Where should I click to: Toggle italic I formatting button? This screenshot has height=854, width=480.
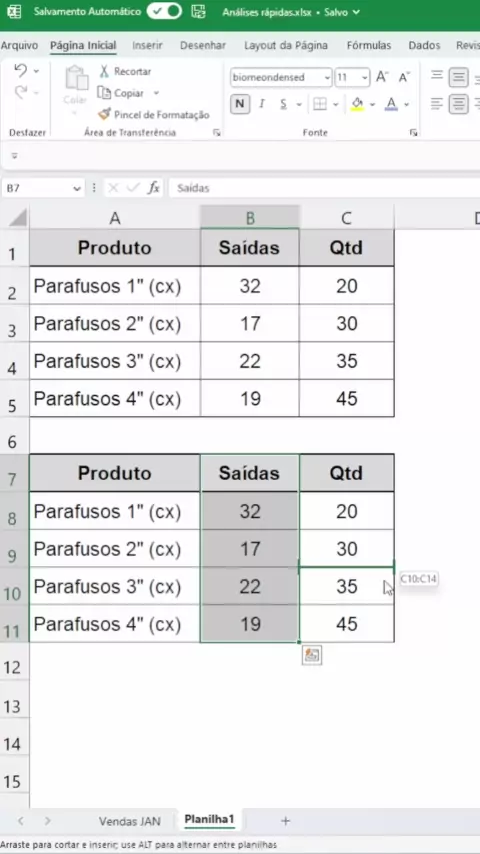[x=262, y=104]
